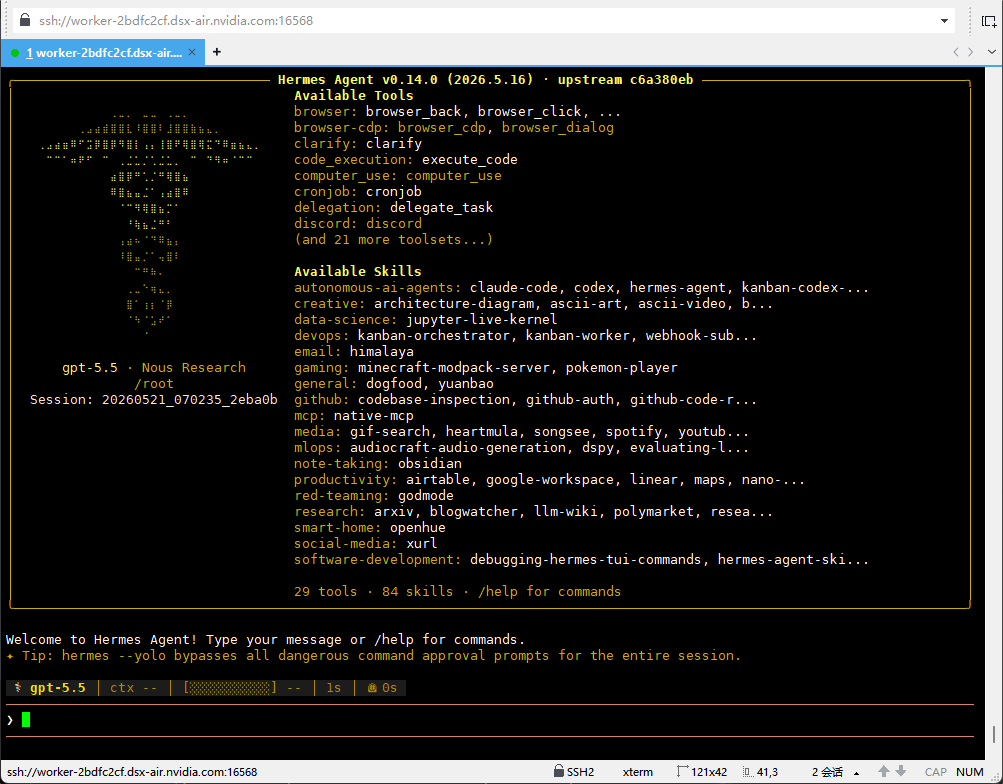Click the up arrow in status bar
Viewport: 1003px width, 784px height.
(x=883, y=771)
